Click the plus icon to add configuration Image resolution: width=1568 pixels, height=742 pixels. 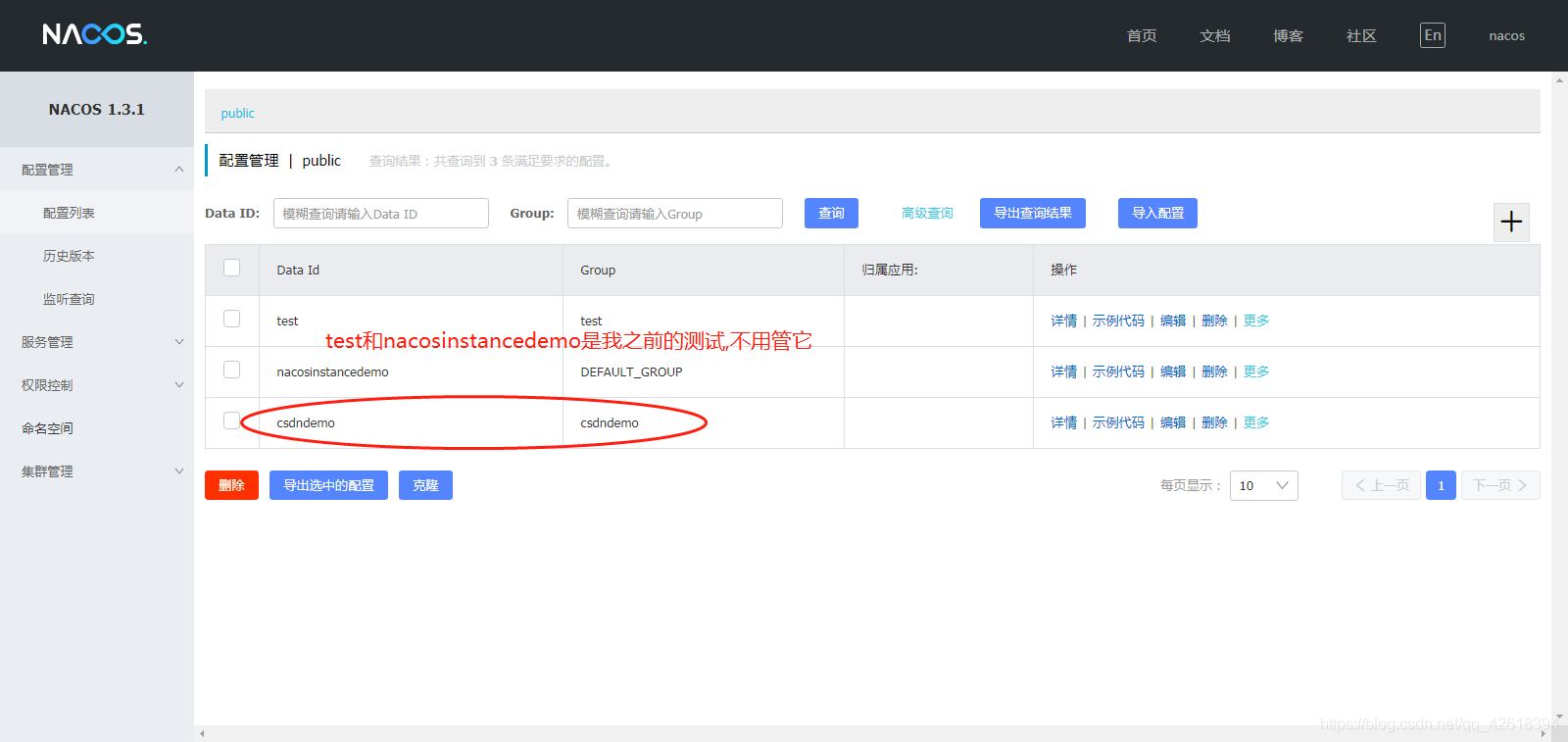[x=1511, y=222]
